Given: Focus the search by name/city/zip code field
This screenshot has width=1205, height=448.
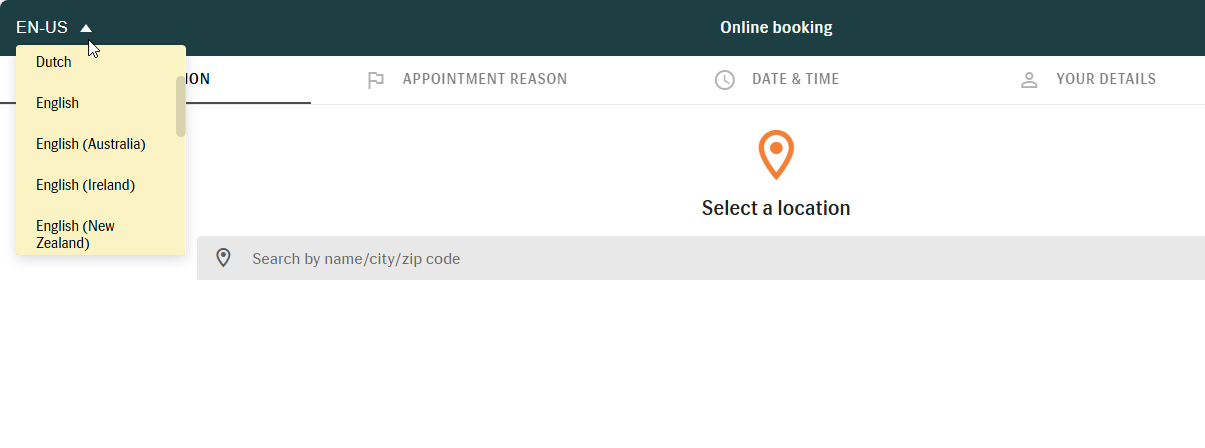Looking at the screenshot, I should click(x=700, y=258).
